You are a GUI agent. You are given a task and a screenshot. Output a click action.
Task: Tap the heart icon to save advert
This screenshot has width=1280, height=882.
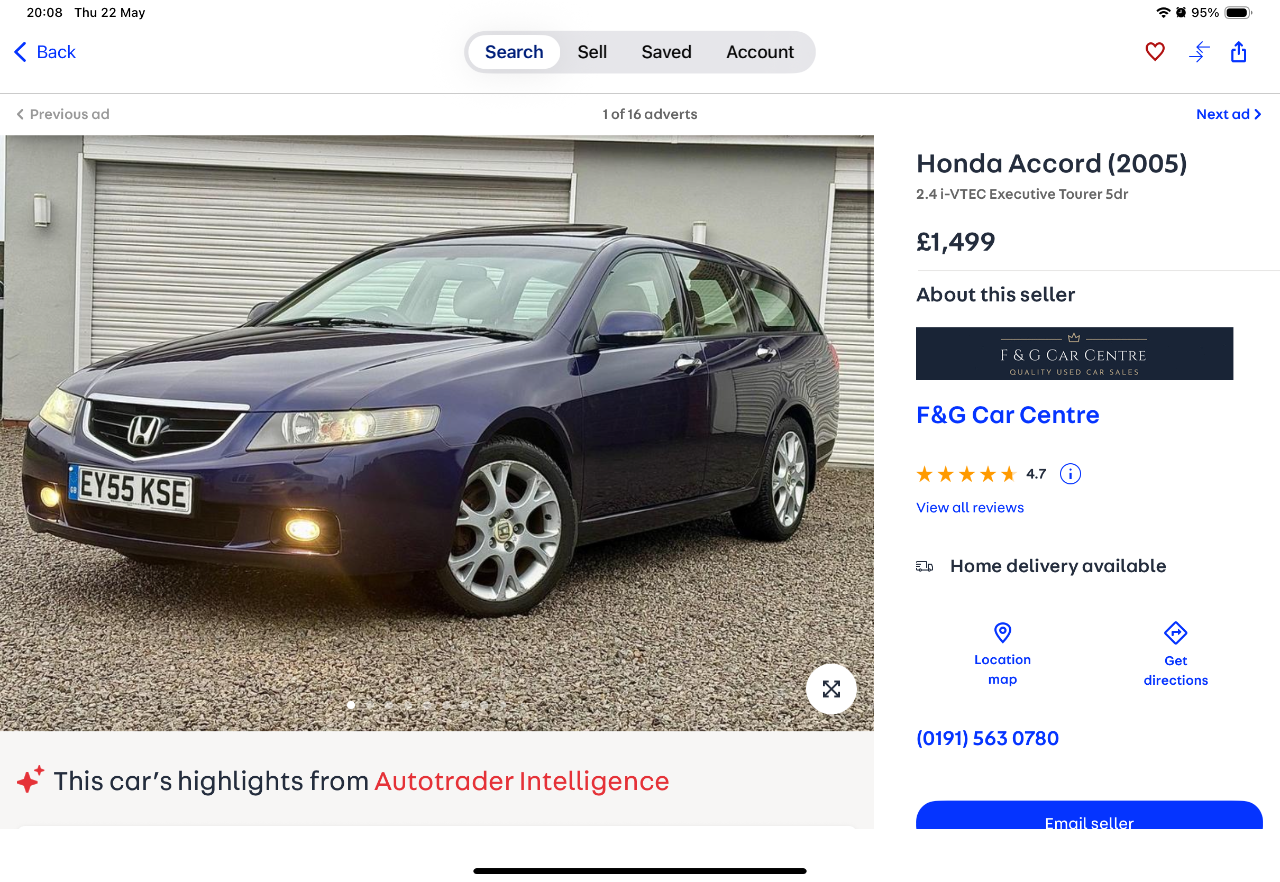[x=1155, y=52]
